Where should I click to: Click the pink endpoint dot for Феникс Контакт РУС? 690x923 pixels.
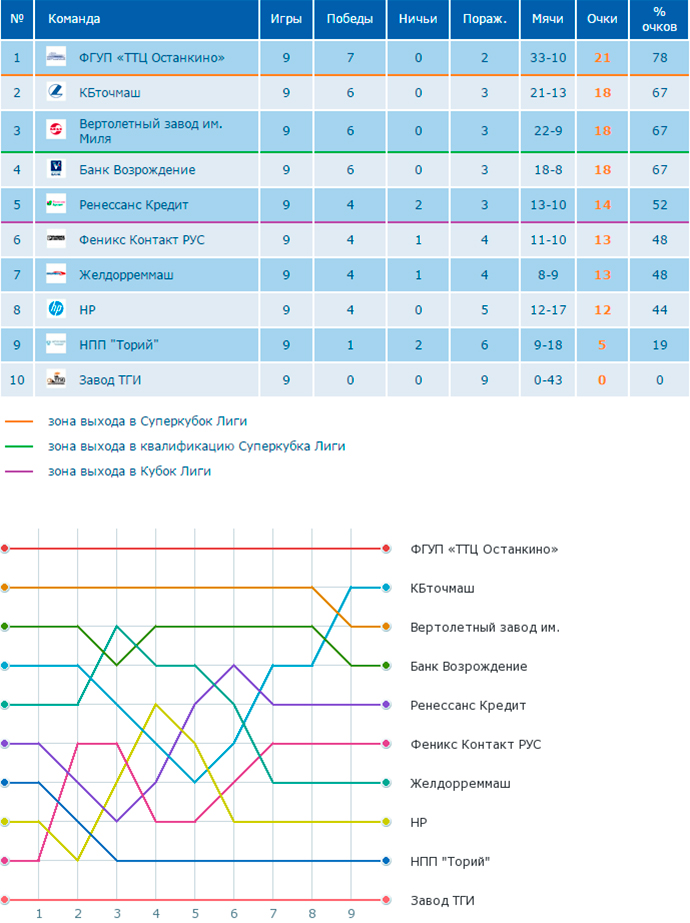point(386,743)
